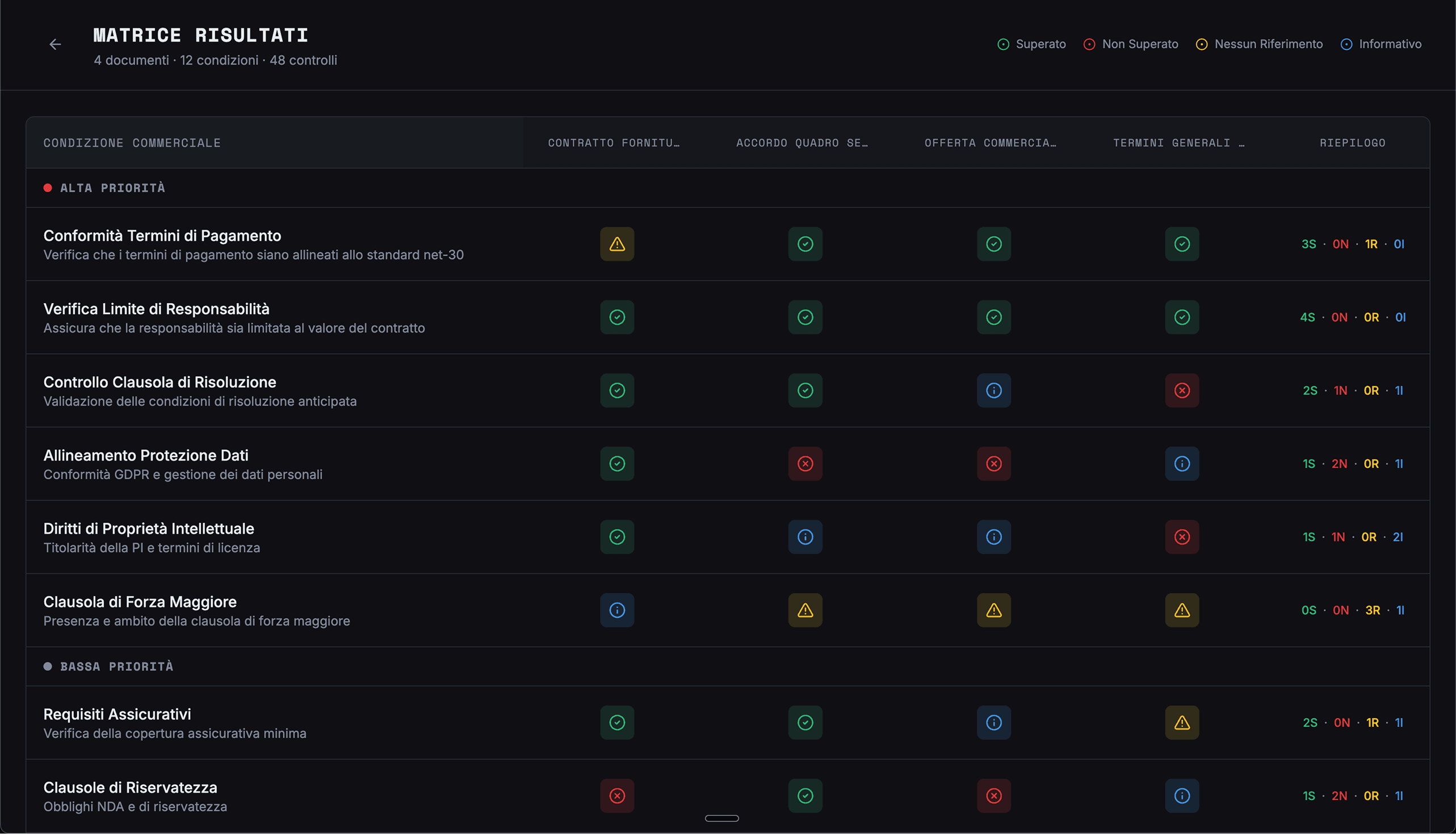Click the Contratto Fornitu… column header
This screenshot has height=834, width=1456.
(613, 143)
